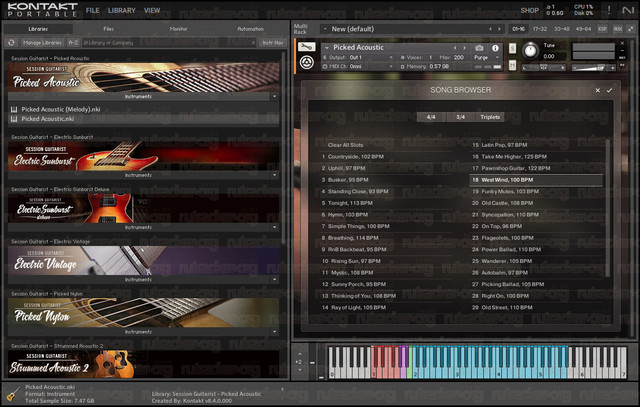
Task: Click the song browser list scrollbar
Action: (608, 208)
